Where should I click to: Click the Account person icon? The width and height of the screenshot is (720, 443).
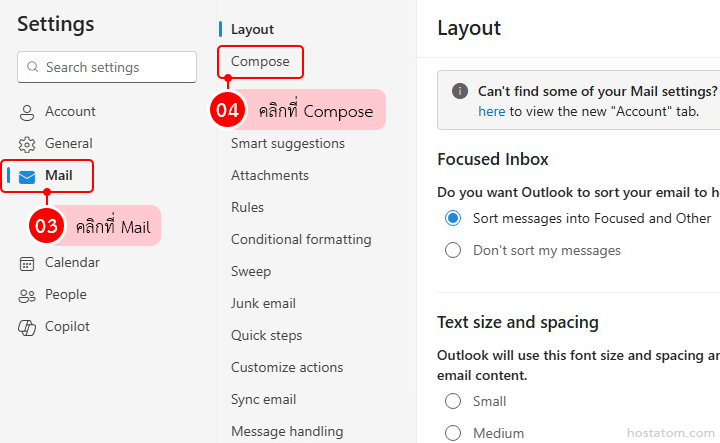pos(27,112)
